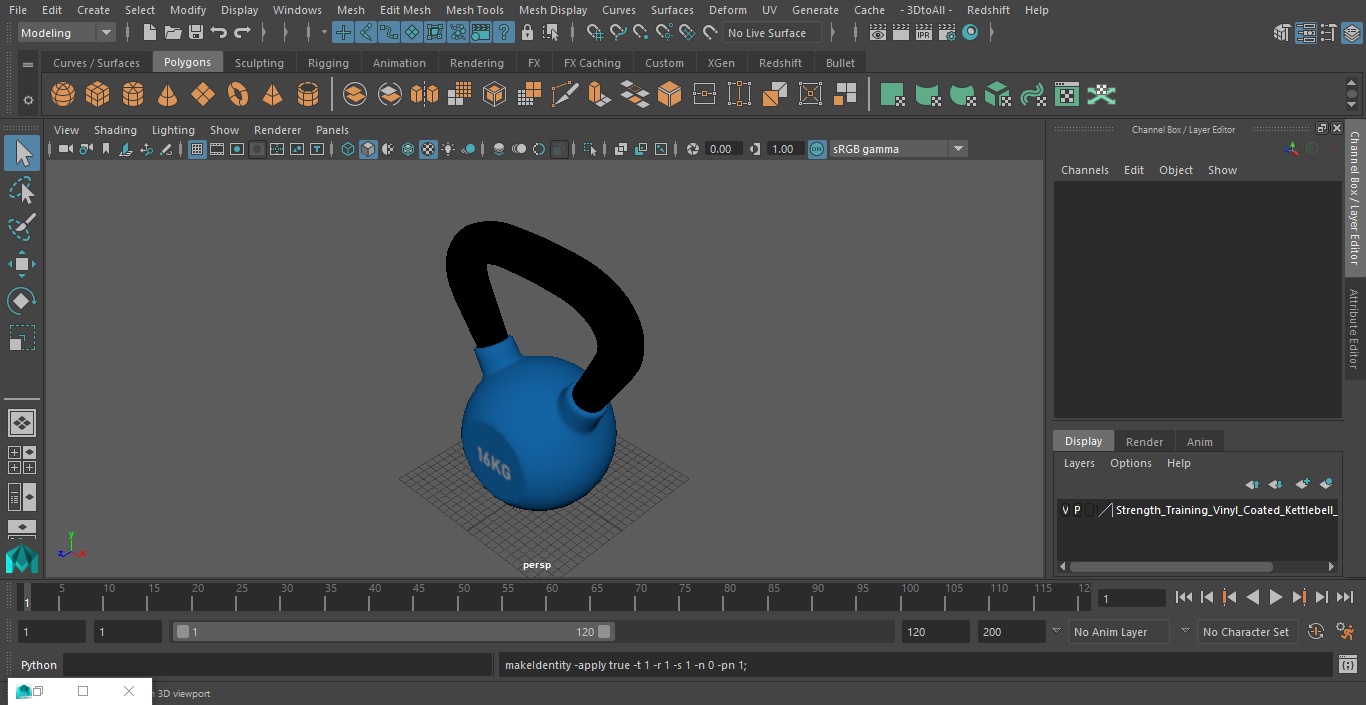Open the Edit Mesh menu
Screen dimensions: 1366x705
[405, 10]
